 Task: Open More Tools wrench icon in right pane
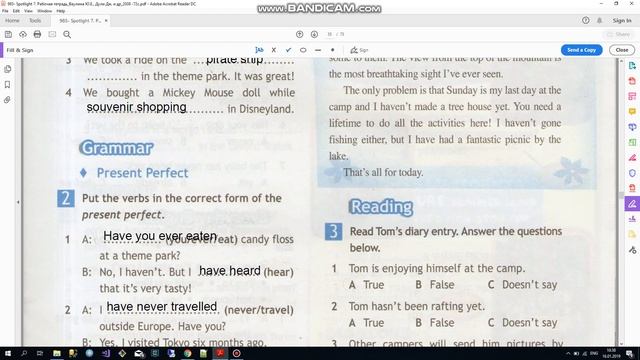(x=632, y=250)
